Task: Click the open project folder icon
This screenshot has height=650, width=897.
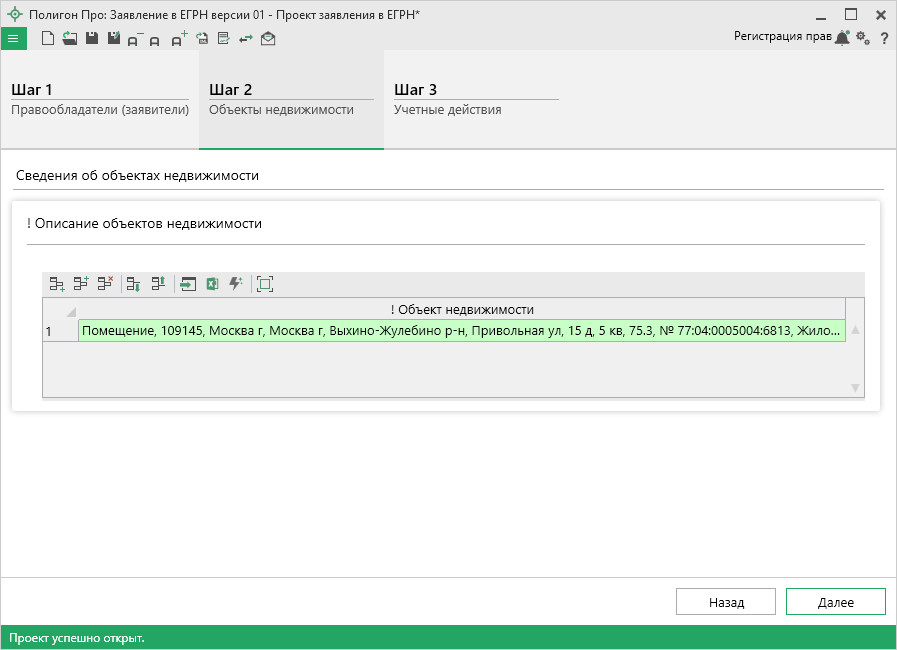Action: click(69, 38)
